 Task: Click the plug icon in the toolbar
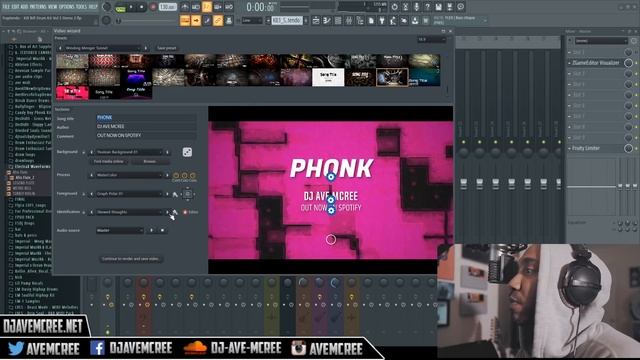[x=382, y=20]
